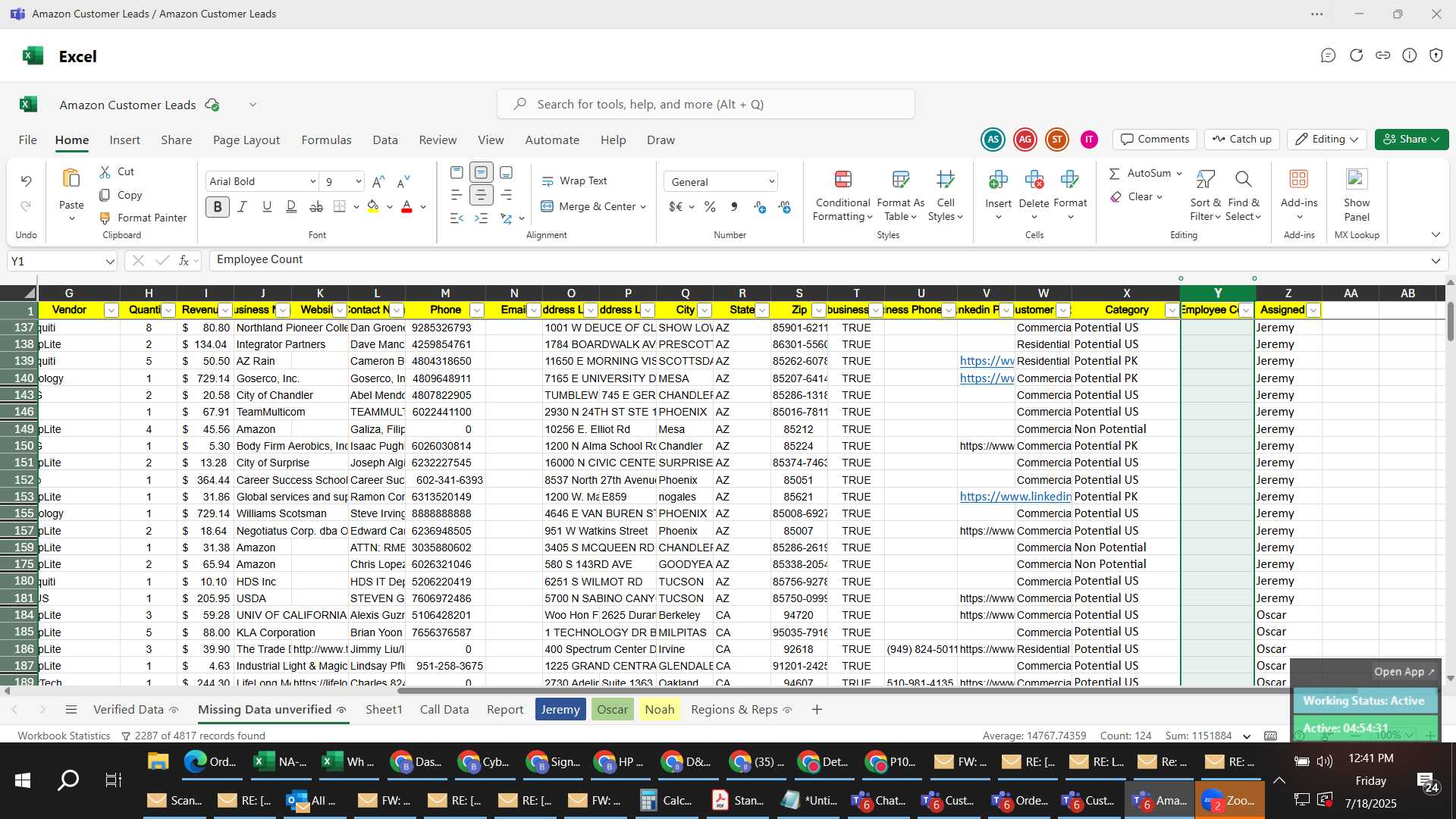
Task: Apply Underline formatting
Action: coord(267,206)
